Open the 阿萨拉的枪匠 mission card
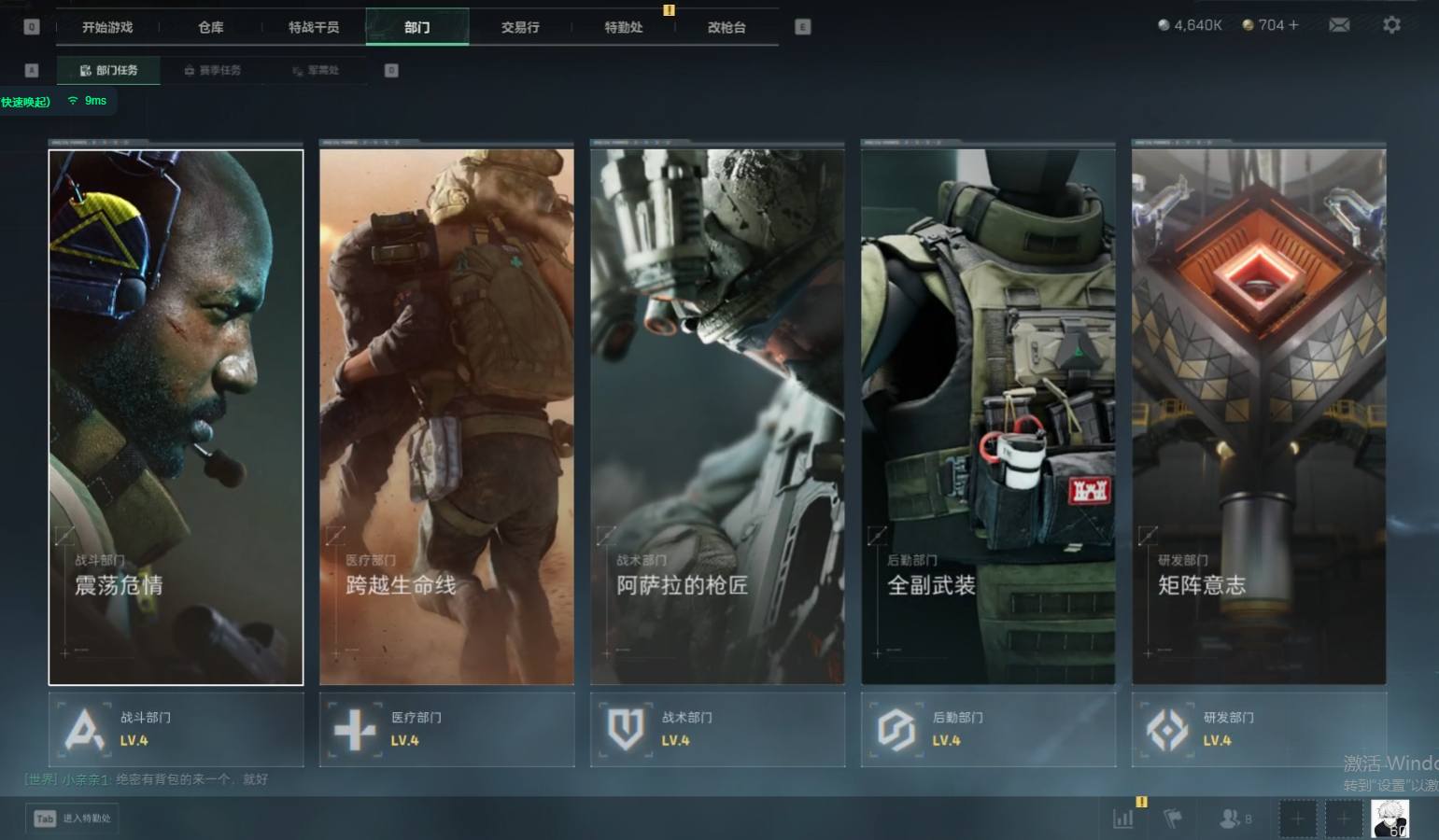 (x=717, y=417)
